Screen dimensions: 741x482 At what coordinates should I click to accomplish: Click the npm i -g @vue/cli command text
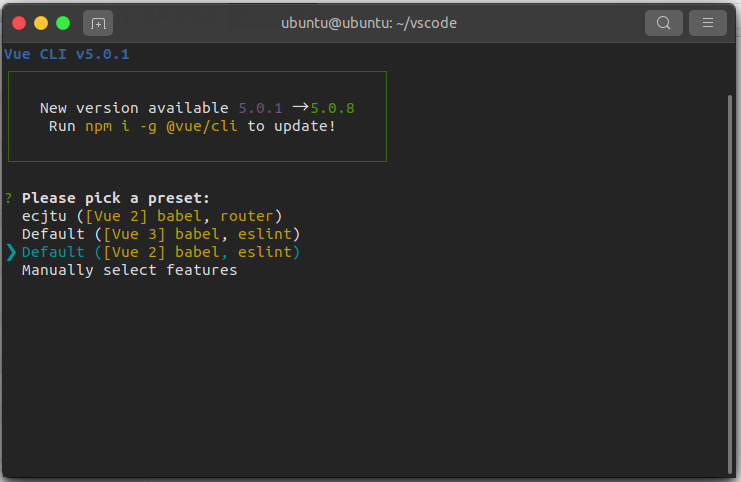pos(161,127)
